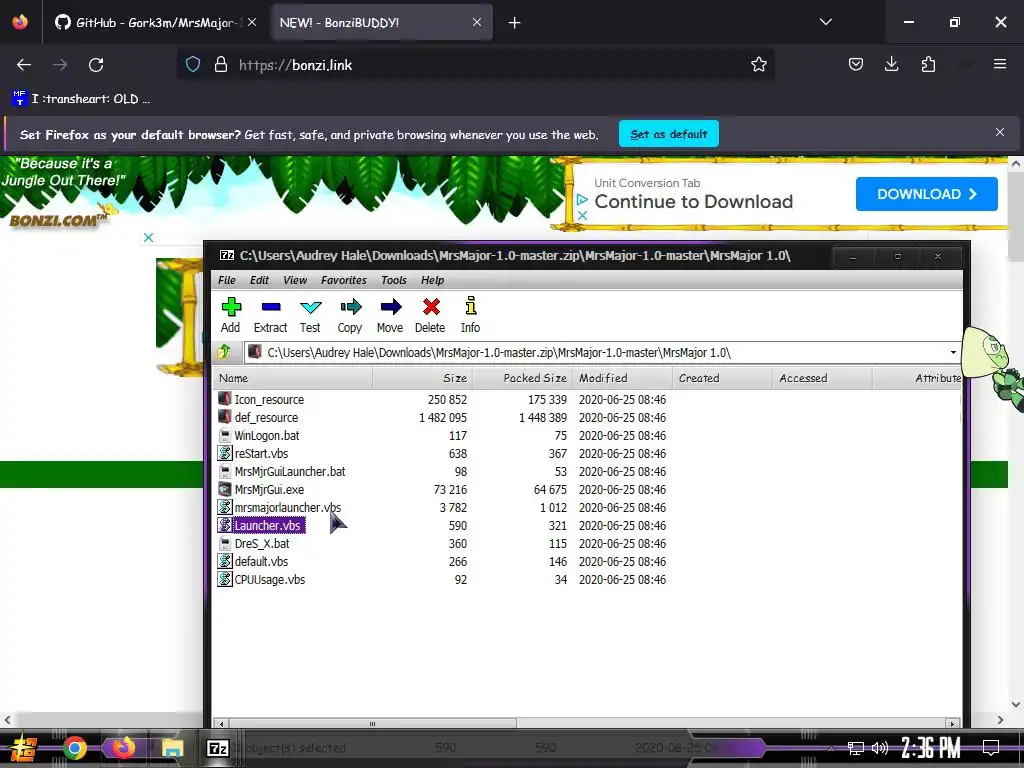This screenshot has height=768, width=1024.
Task: Click the blue DOWNLOAD ad button
Action: [x=927, y=194]
